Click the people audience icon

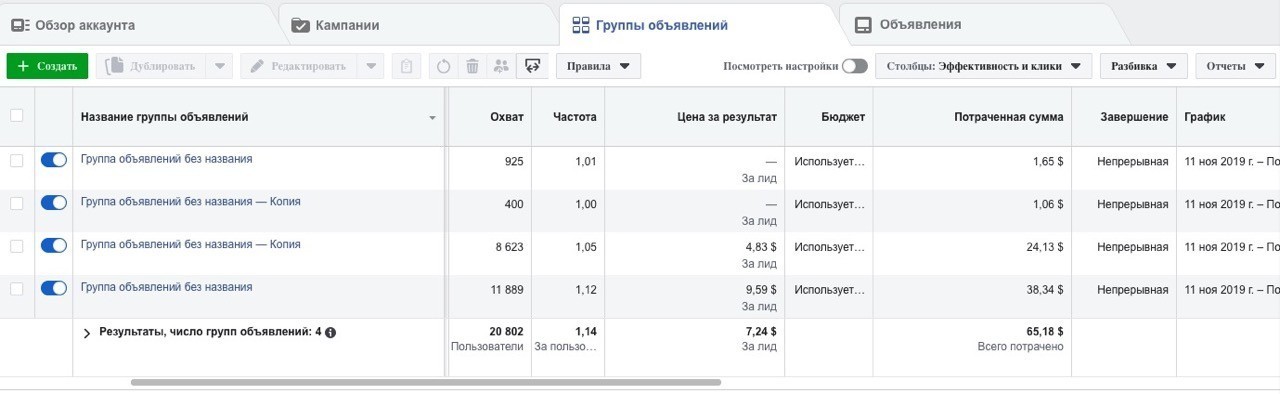click(501, 66)
